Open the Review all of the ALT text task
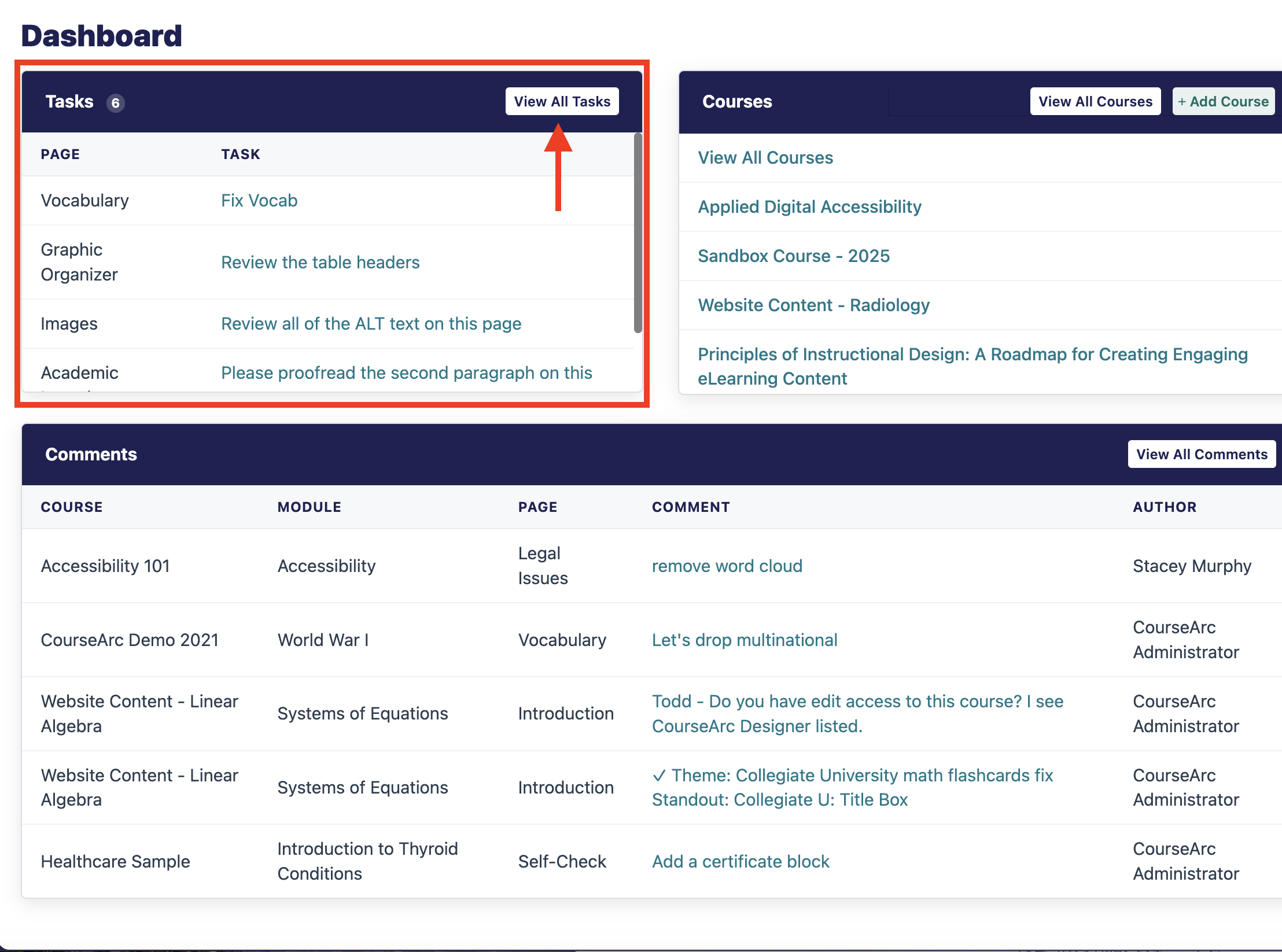The width and height of the screenshot is (1282, 952). coord(371,323)
